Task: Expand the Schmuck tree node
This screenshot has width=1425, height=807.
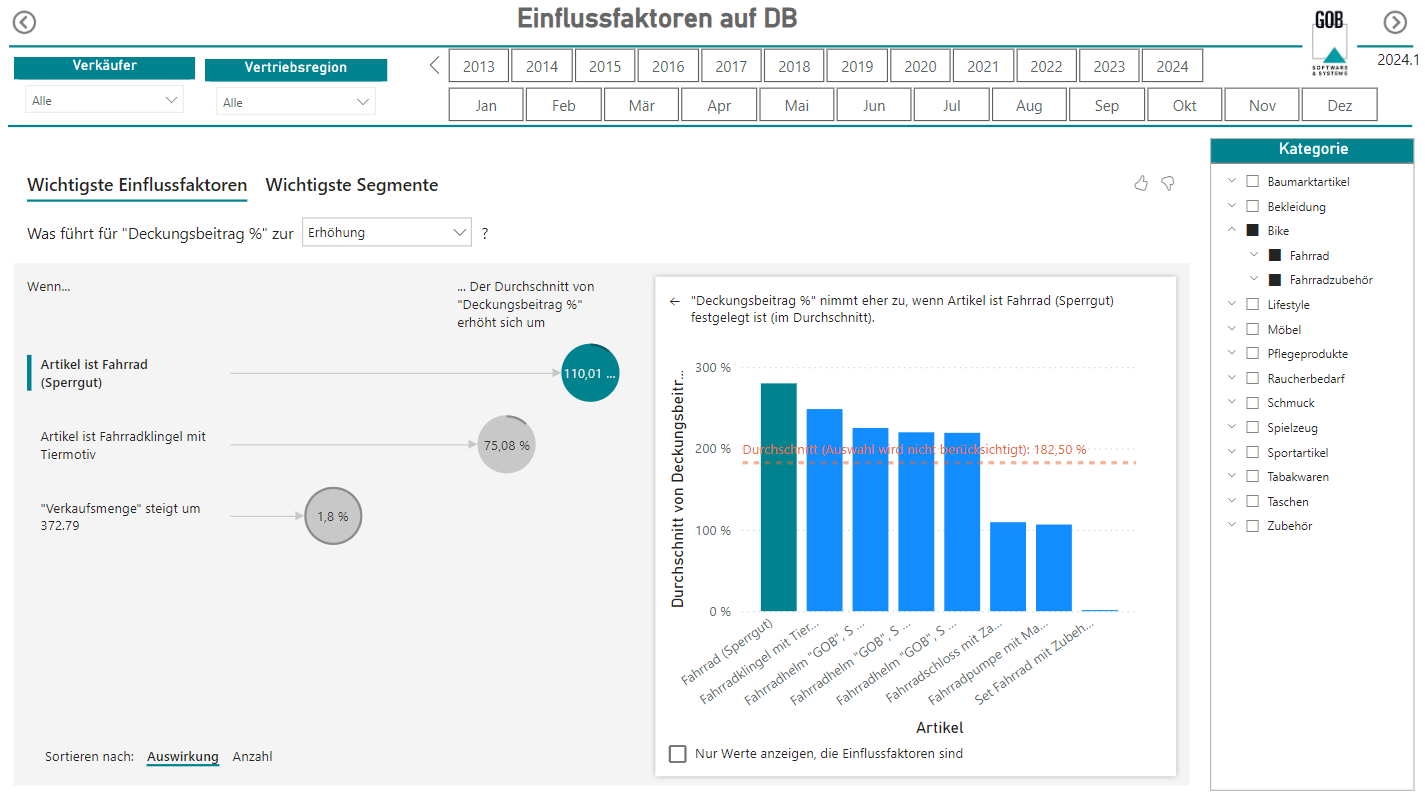Action: pyautogui.click(x=1232, y=403)
